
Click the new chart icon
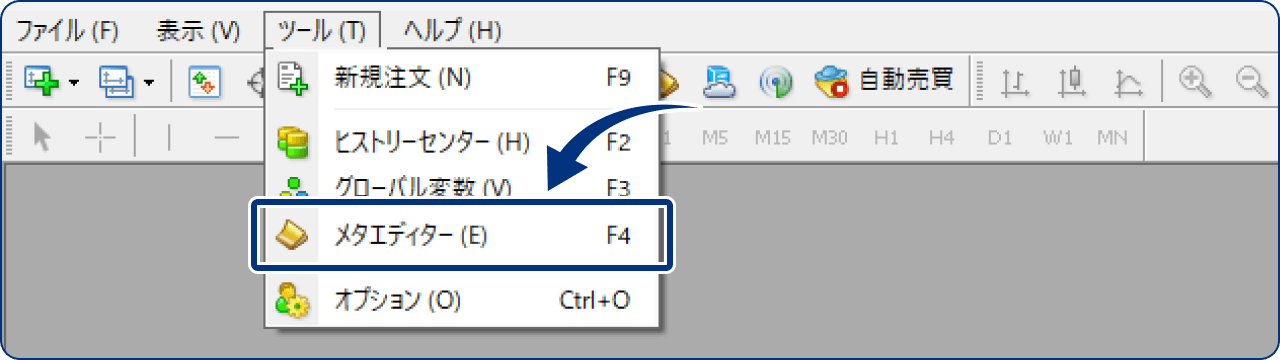pos(43,81)
